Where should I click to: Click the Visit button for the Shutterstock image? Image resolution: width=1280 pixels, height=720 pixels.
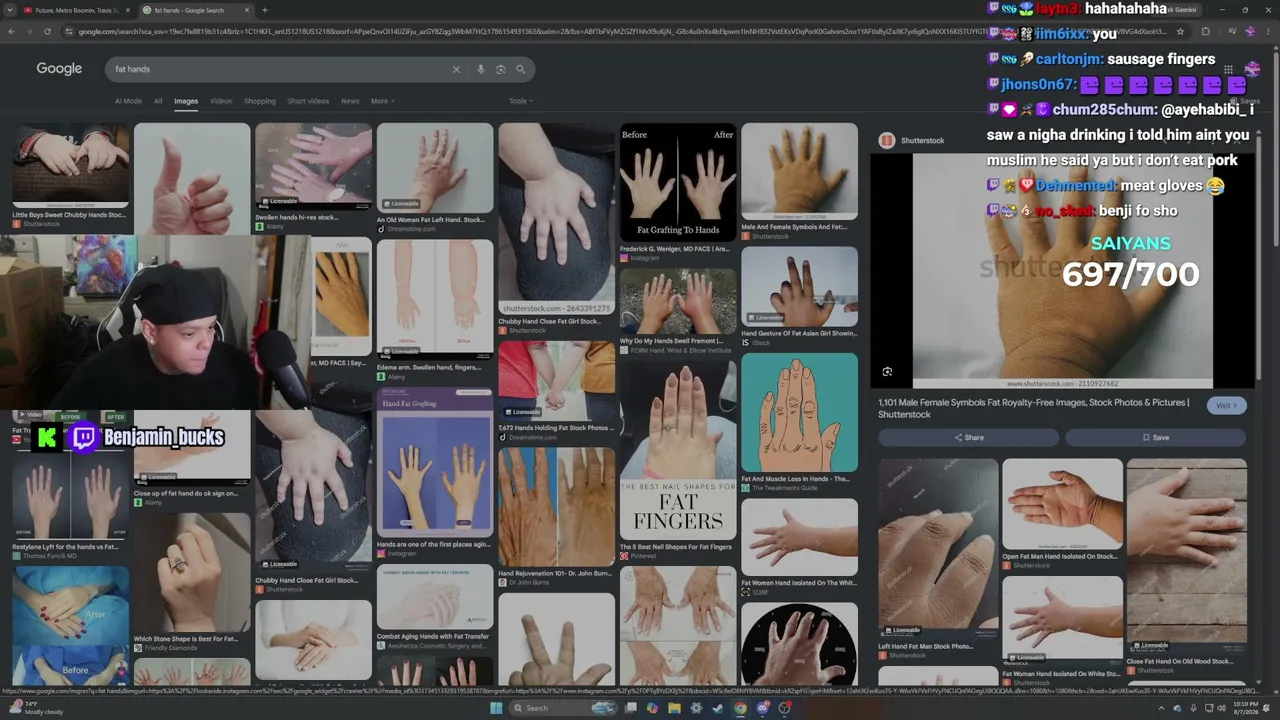[x=1226, y=405]
